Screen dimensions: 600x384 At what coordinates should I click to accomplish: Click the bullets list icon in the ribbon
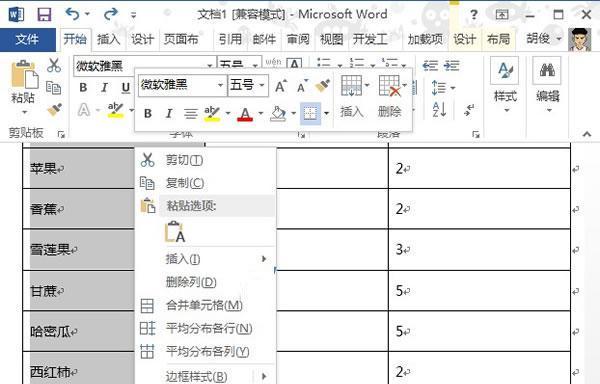pos(324,63)
